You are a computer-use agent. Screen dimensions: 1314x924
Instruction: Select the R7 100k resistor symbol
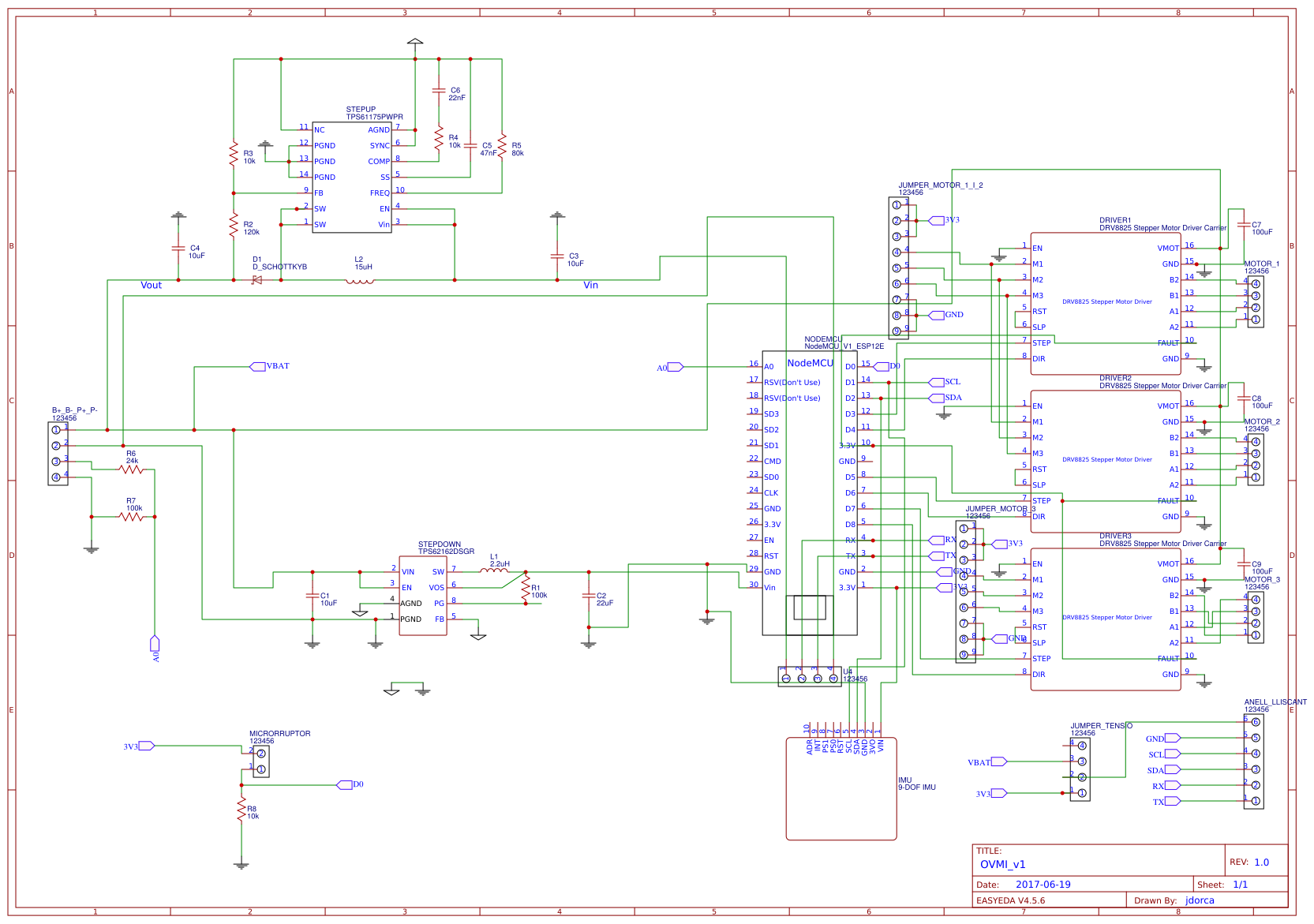click(131, 517)
